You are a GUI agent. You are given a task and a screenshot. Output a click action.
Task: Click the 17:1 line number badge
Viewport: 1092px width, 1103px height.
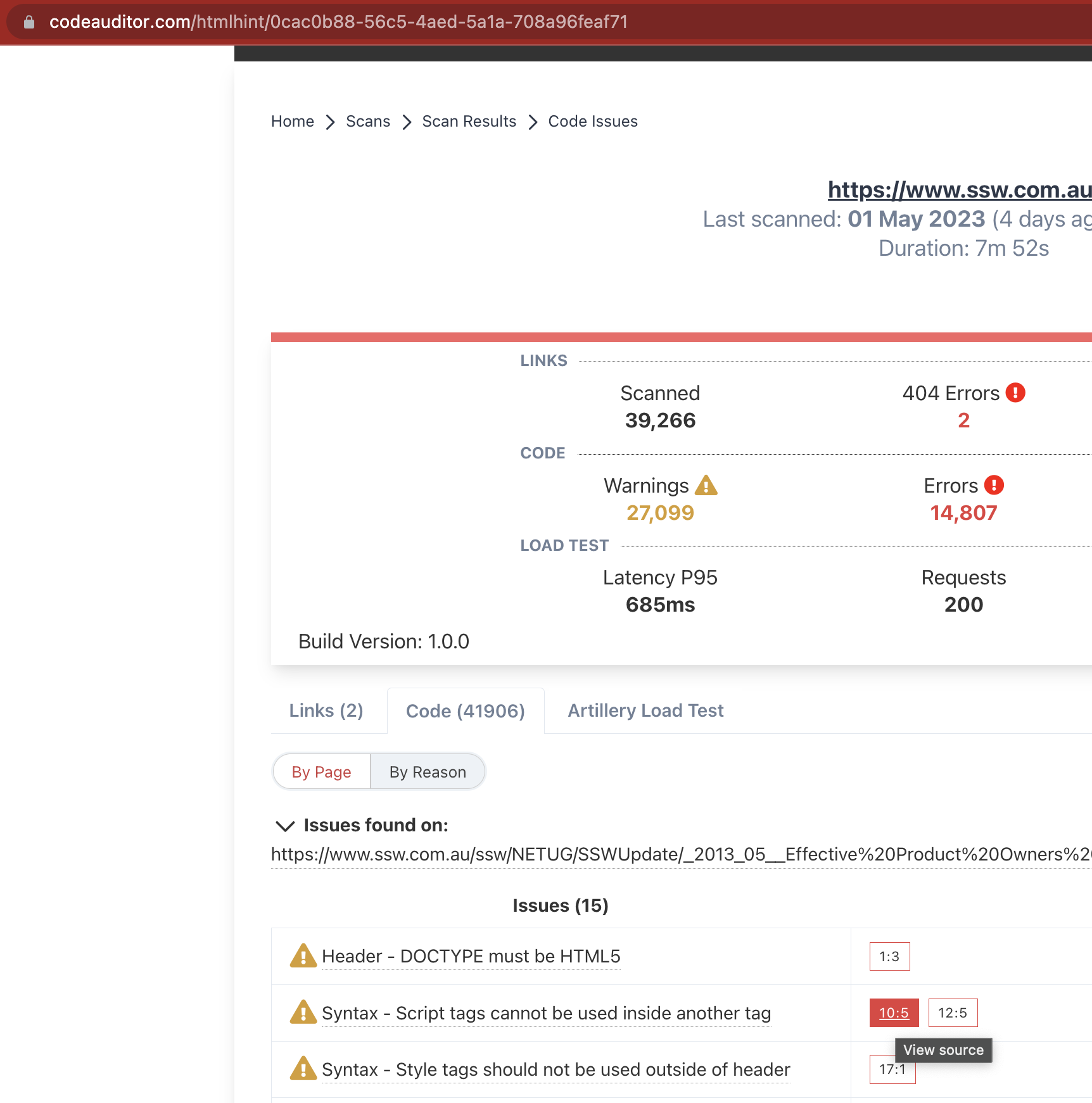click(892, 1070)
